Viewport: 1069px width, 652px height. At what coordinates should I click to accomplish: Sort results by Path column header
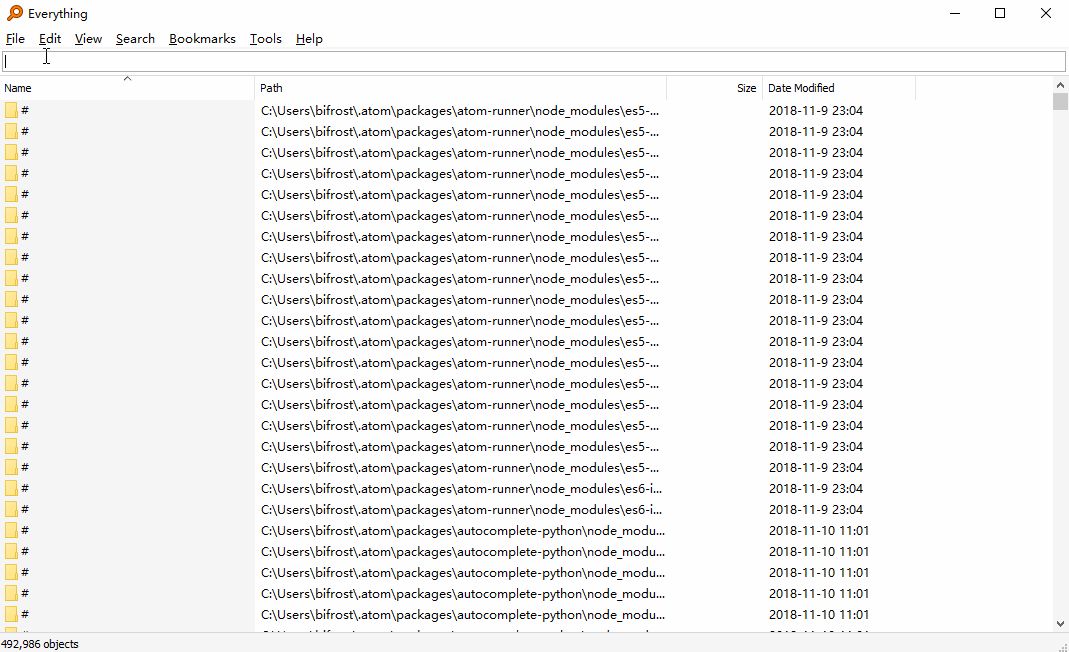coord(460,88)
